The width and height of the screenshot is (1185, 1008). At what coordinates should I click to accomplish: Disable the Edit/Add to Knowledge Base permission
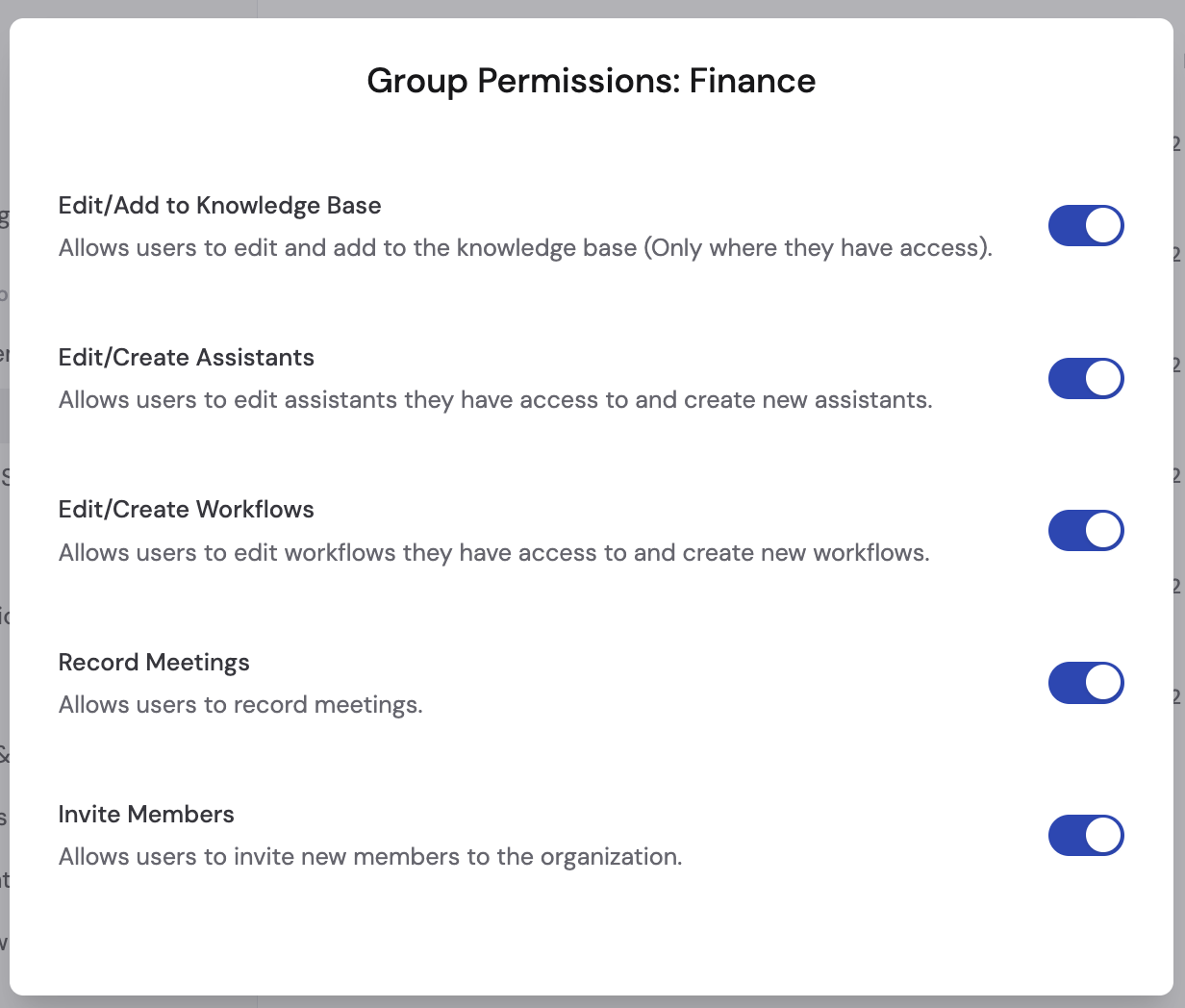pyautogui.click(x=1086, y=225)
